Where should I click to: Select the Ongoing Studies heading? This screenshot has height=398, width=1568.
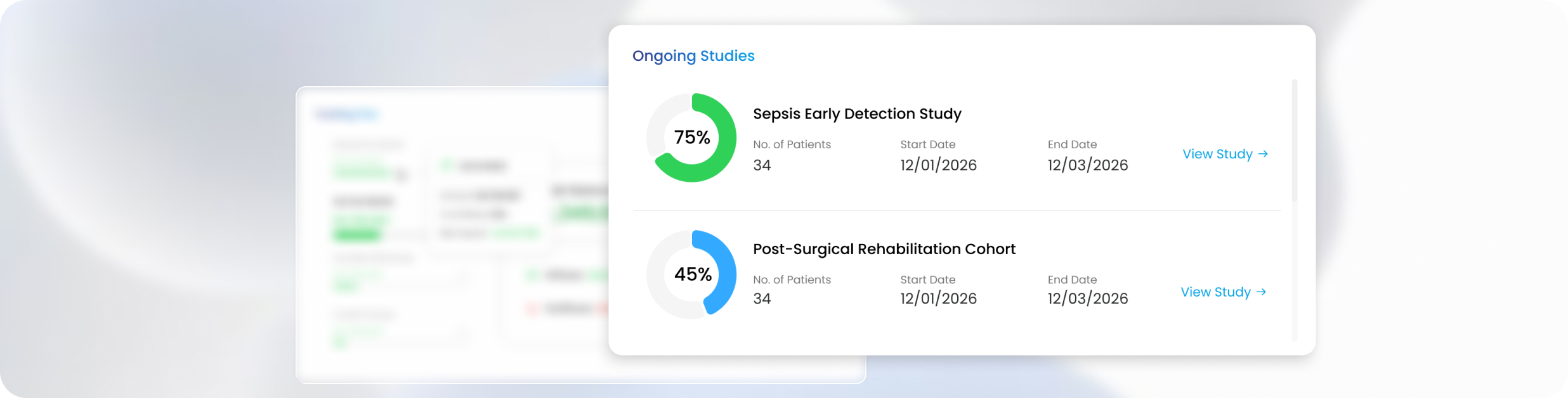point(693,56)
